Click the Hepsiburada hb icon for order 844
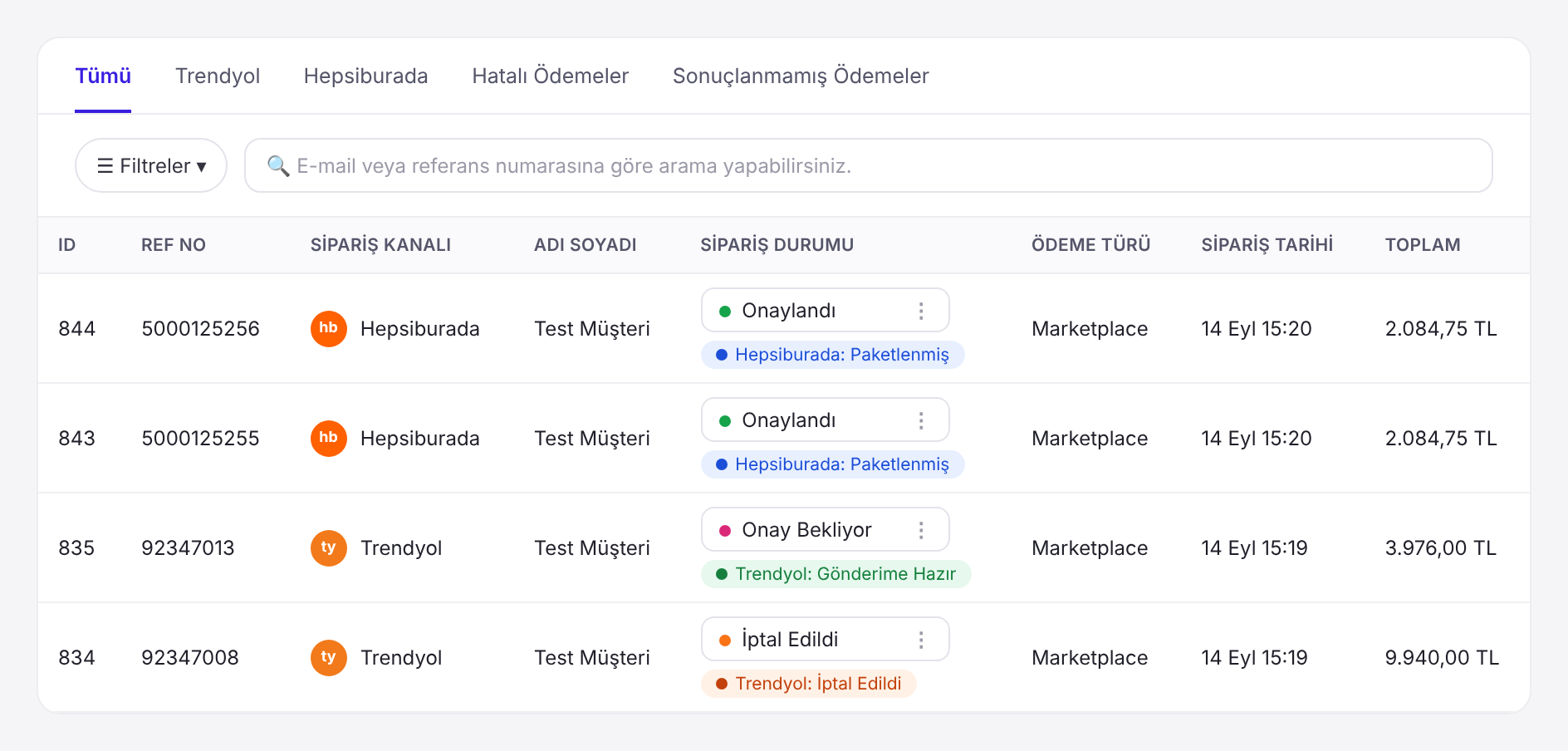Viewport: 1568px width, 751px height. tap(329, 328)
